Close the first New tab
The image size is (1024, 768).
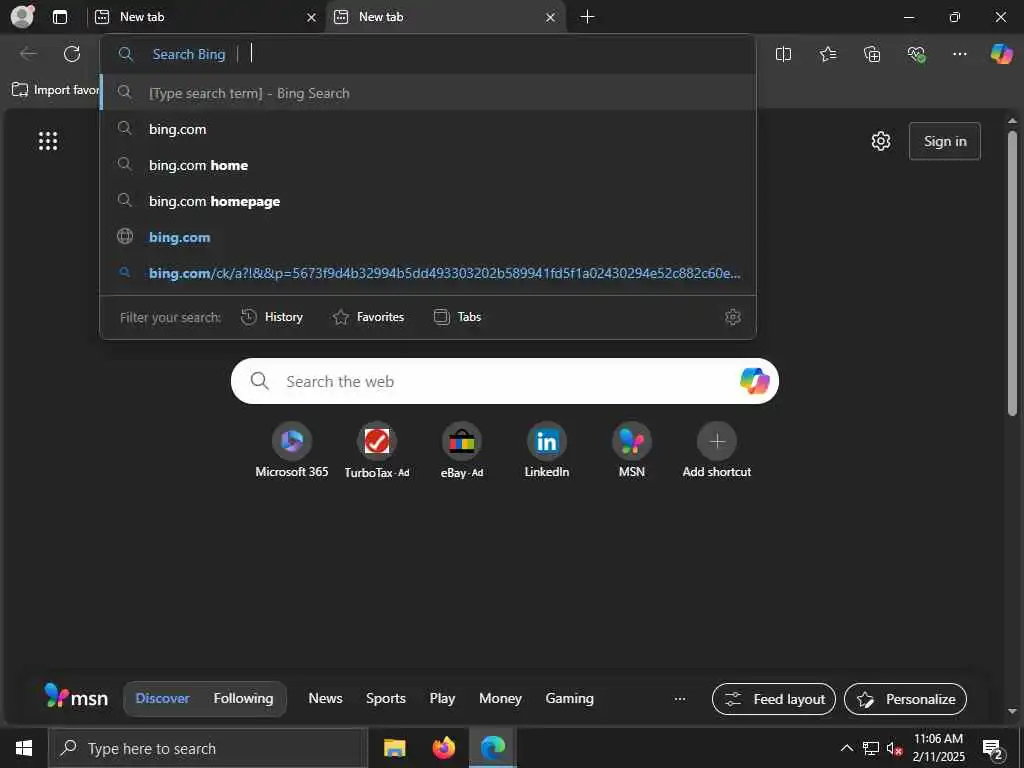pos(312,18)
